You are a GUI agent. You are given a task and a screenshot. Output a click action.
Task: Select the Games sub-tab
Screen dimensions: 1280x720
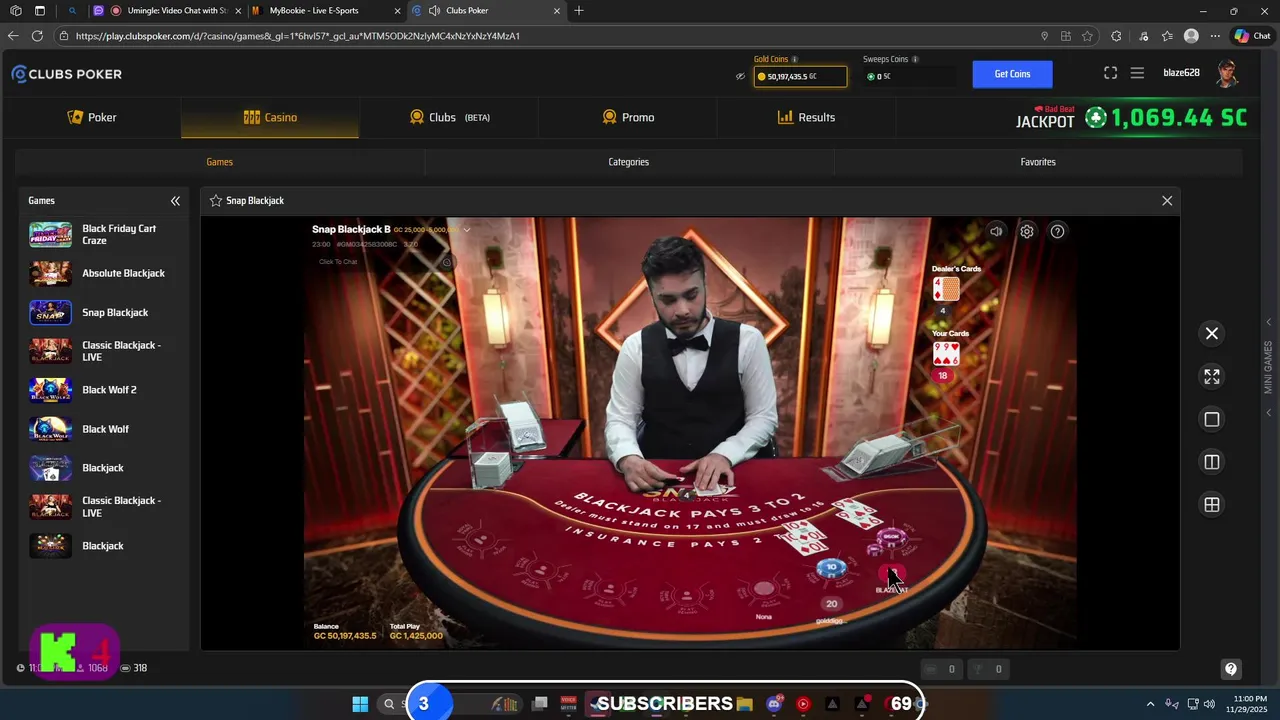(x=219, y=162)
